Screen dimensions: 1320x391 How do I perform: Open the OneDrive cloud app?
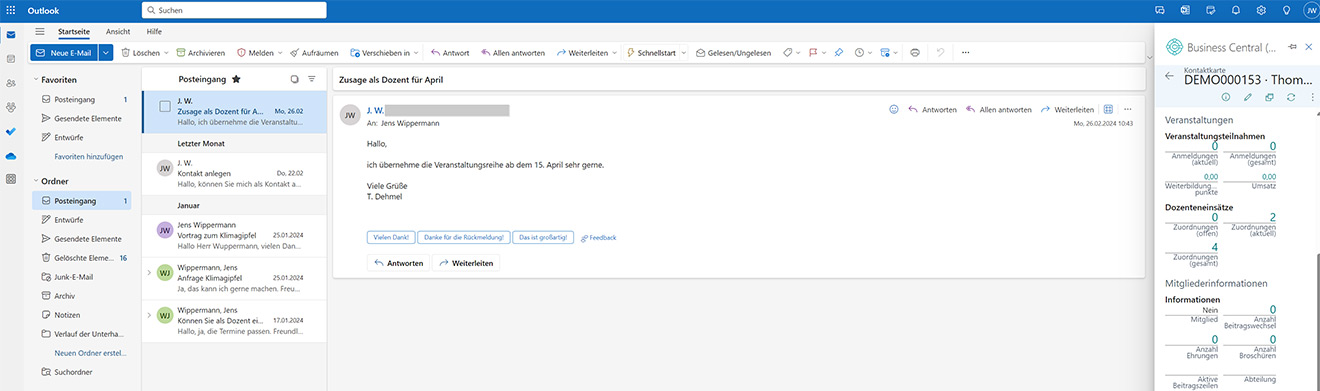tap(11, 156)
